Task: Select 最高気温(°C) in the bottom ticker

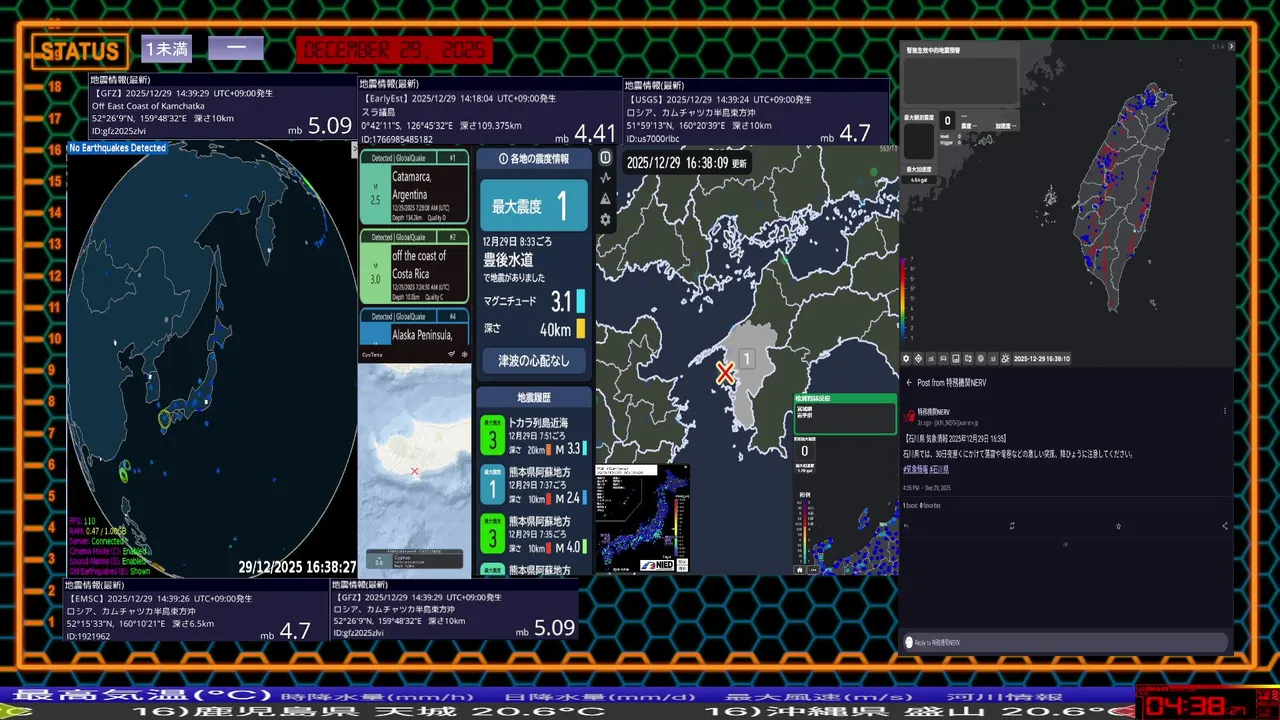Action: click(140, 695)
